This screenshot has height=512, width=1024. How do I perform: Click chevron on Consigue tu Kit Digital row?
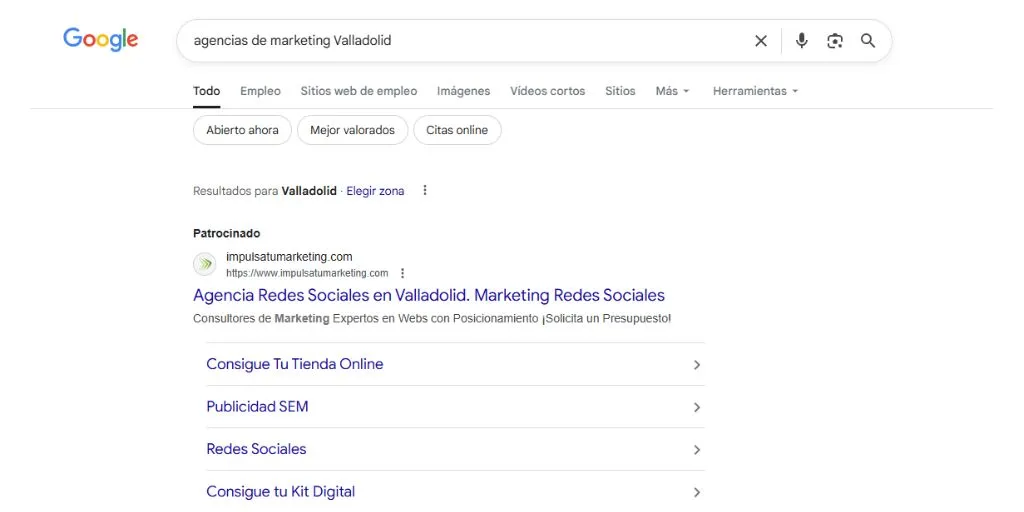coord(697,492)
